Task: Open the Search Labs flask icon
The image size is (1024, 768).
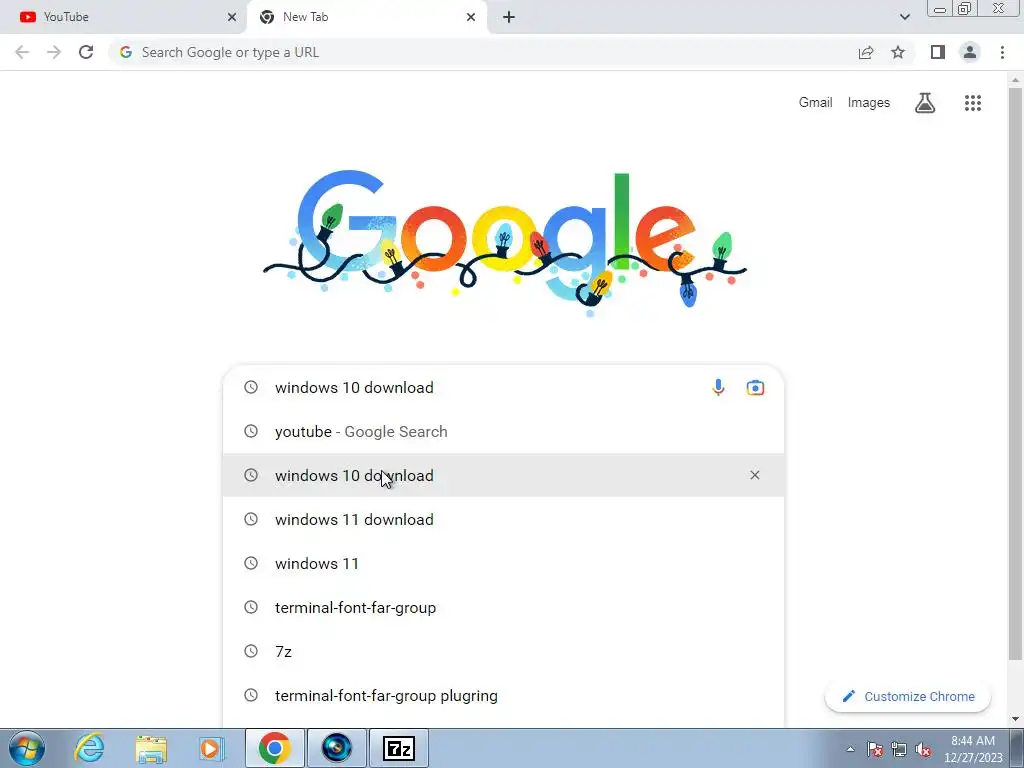Action: (x=925, y=103)
